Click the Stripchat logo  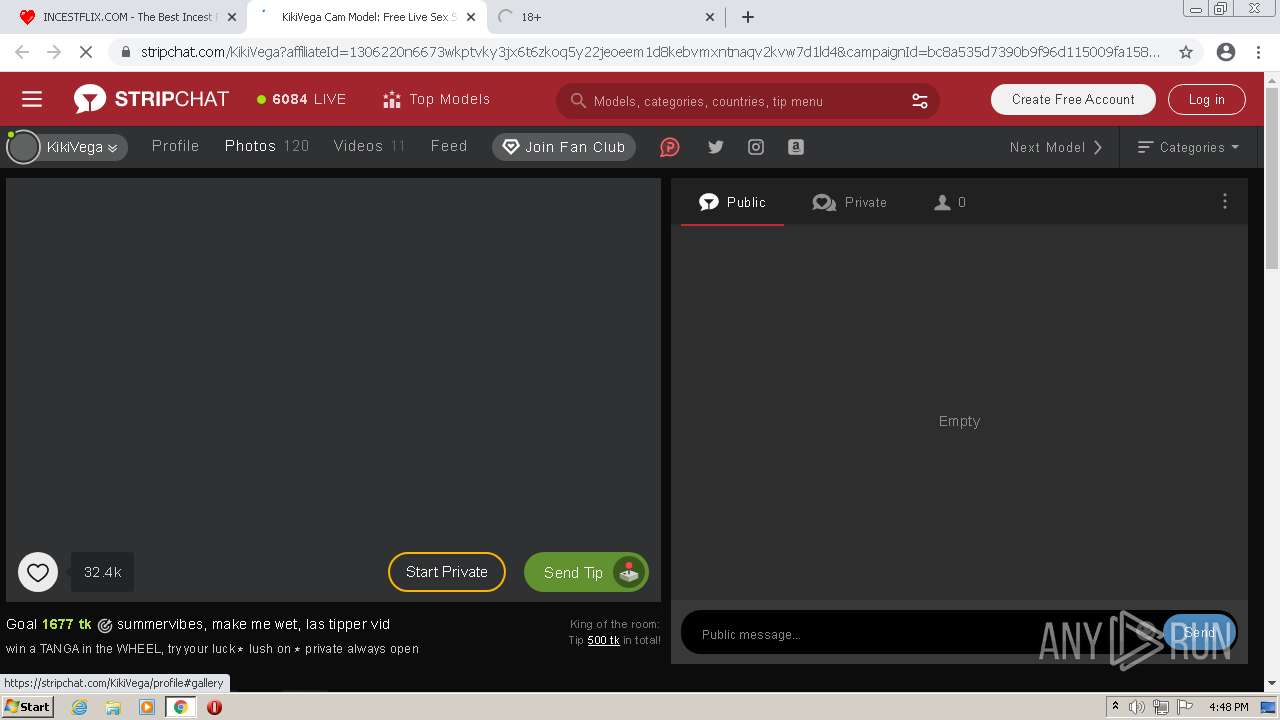[151, 99]
